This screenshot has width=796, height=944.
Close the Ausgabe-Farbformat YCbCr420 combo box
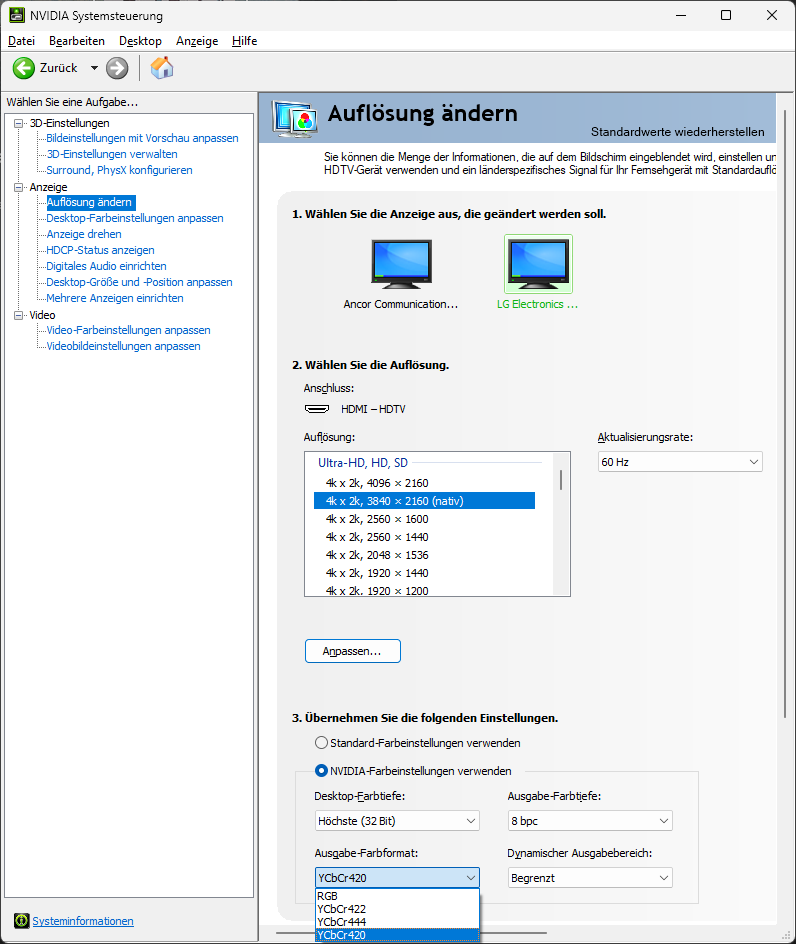pyautogui.click(x=397, y=878)
